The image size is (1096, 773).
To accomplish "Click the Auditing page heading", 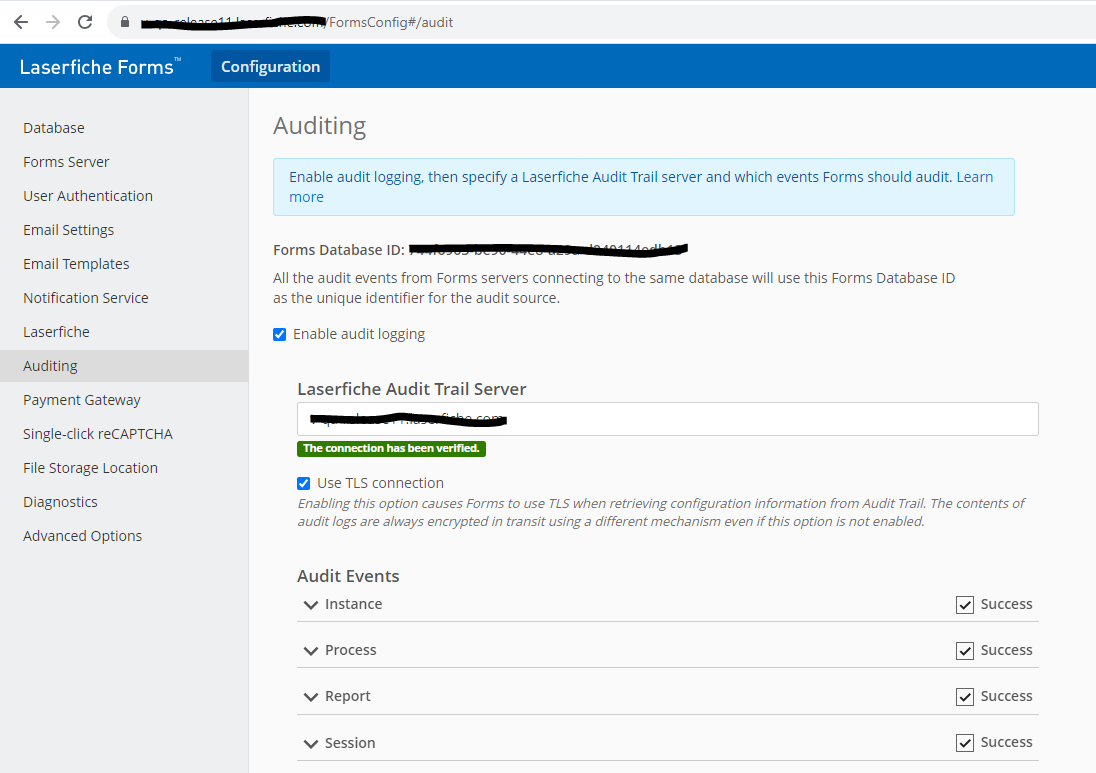I will pyautogui.click(x=319, y=127).
